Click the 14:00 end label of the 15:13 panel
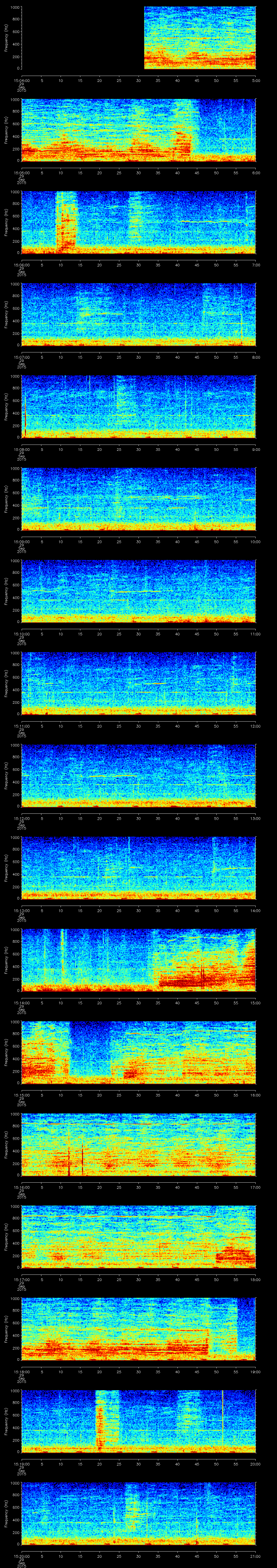Screen dimensions: 277x1568 [255, 910]
